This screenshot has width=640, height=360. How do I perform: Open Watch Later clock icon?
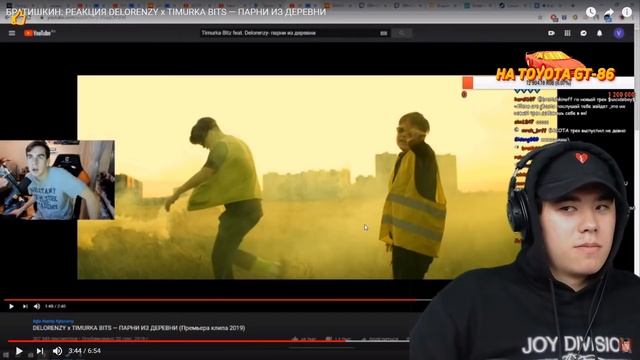pyautogui.click(x=591, y=12)
